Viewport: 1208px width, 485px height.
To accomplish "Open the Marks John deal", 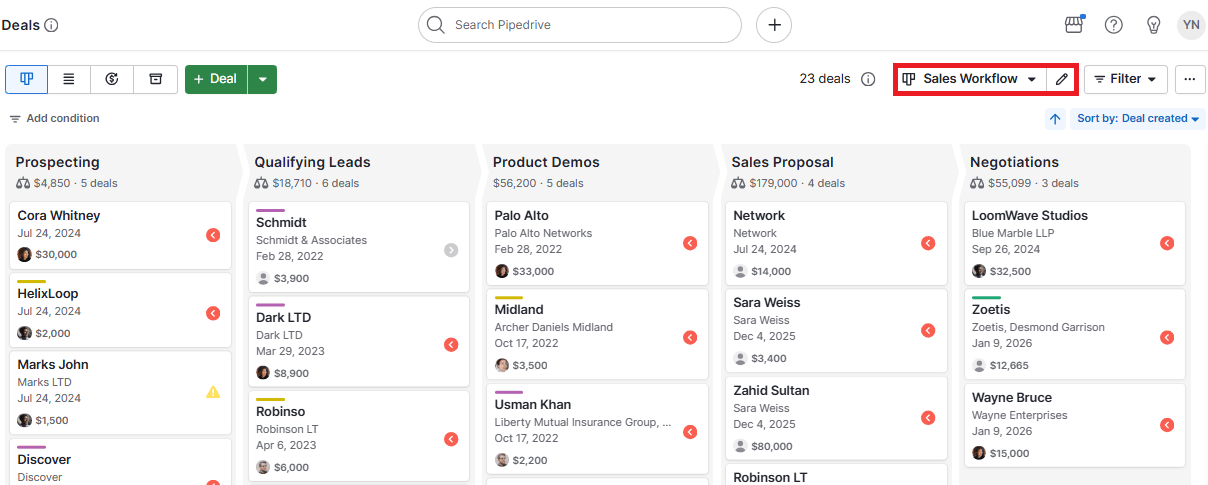I will 121,392.
